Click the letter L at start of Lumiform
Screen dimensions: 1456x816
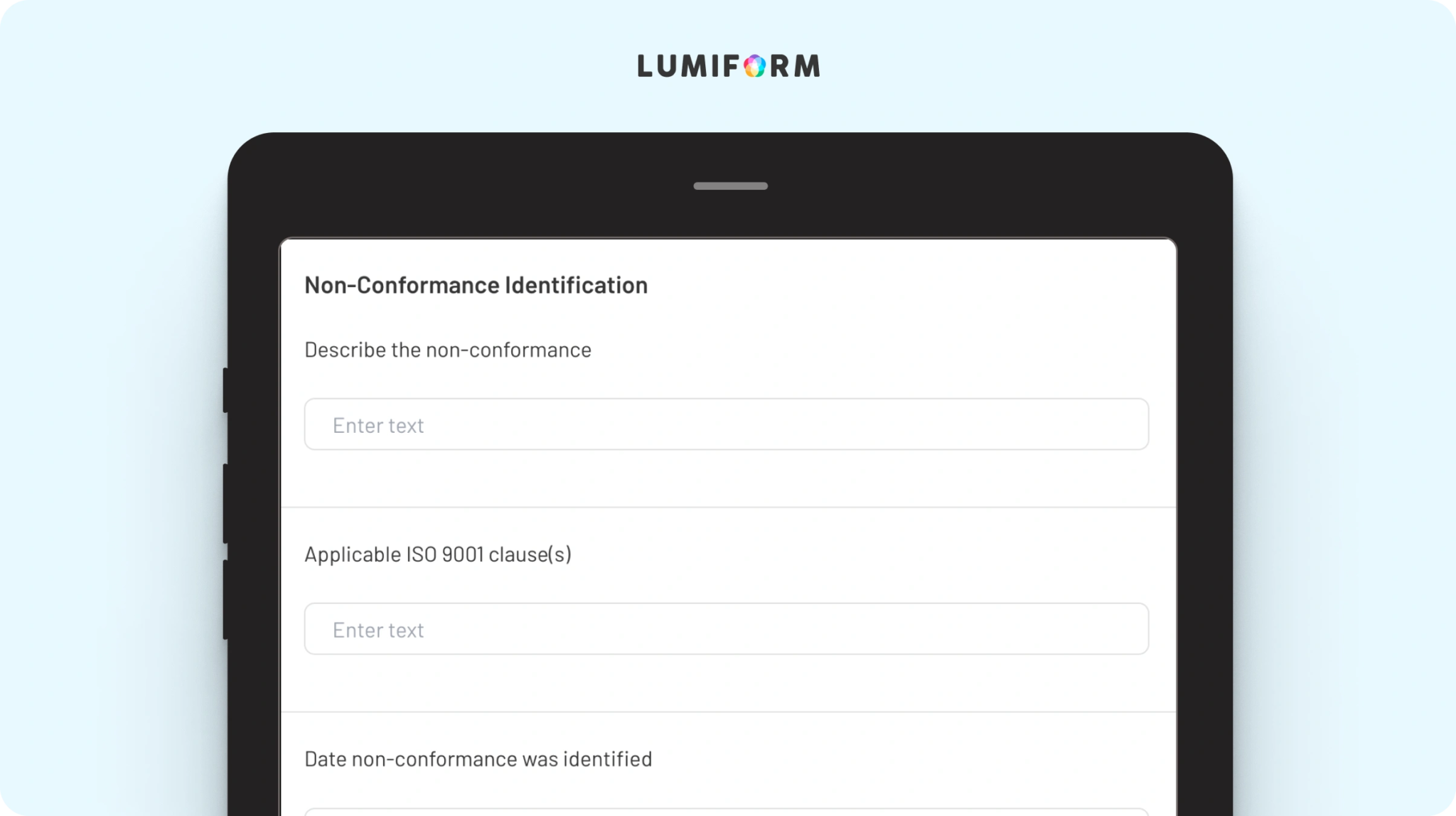645,66
